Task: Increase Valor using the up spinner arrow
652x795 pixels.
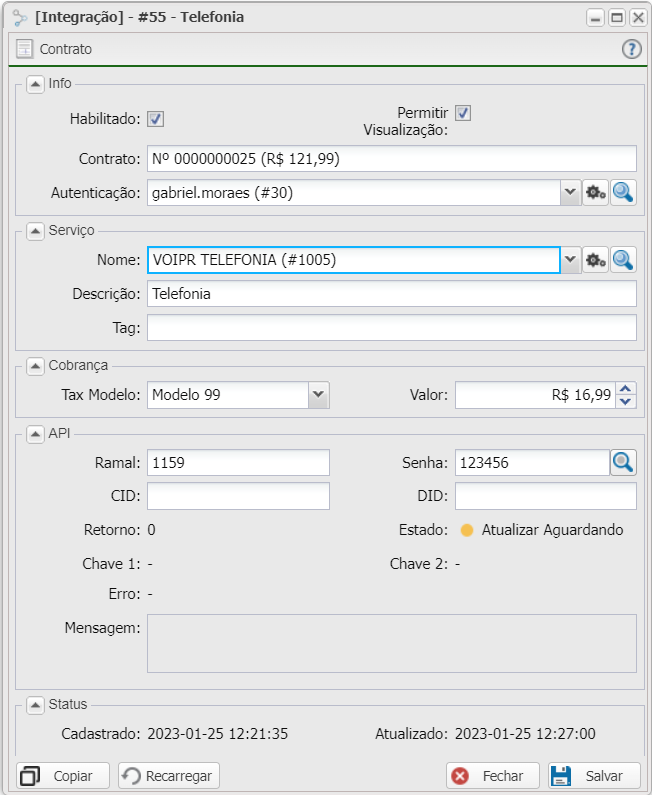Action: click(626, 389)
